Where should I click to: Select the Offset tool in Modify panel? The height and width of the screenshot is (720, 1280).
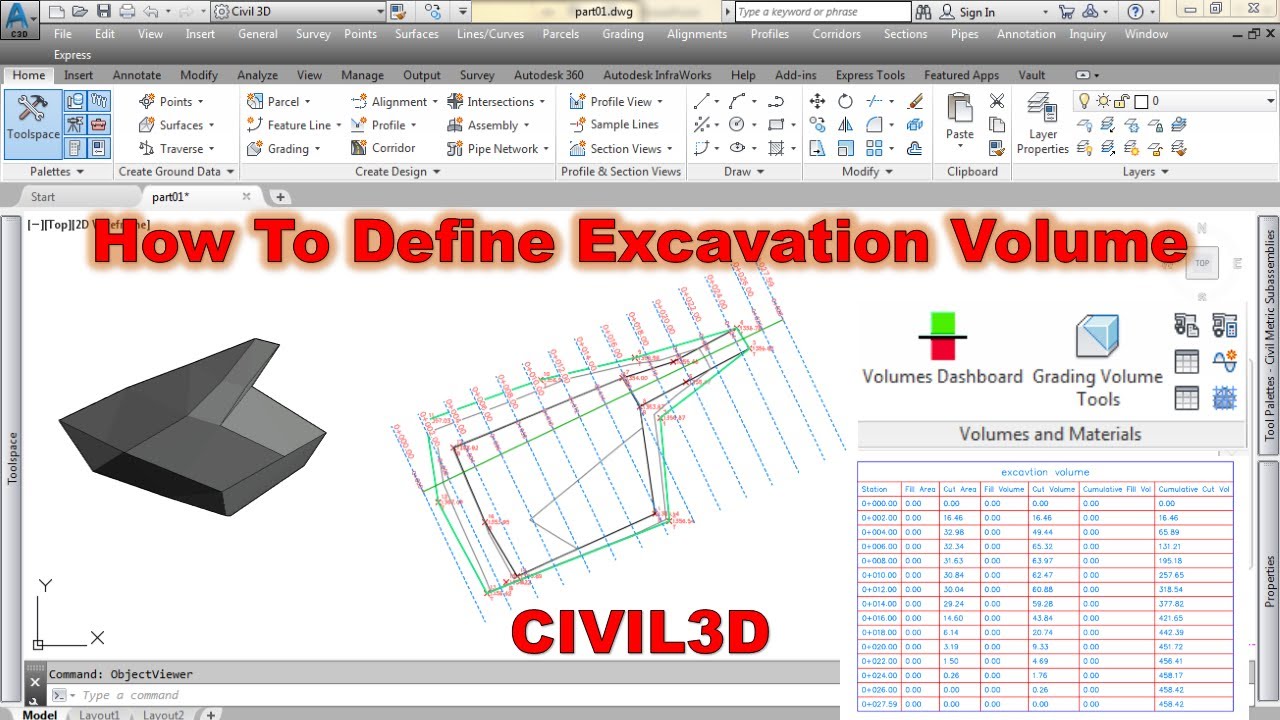coord(915,148)
